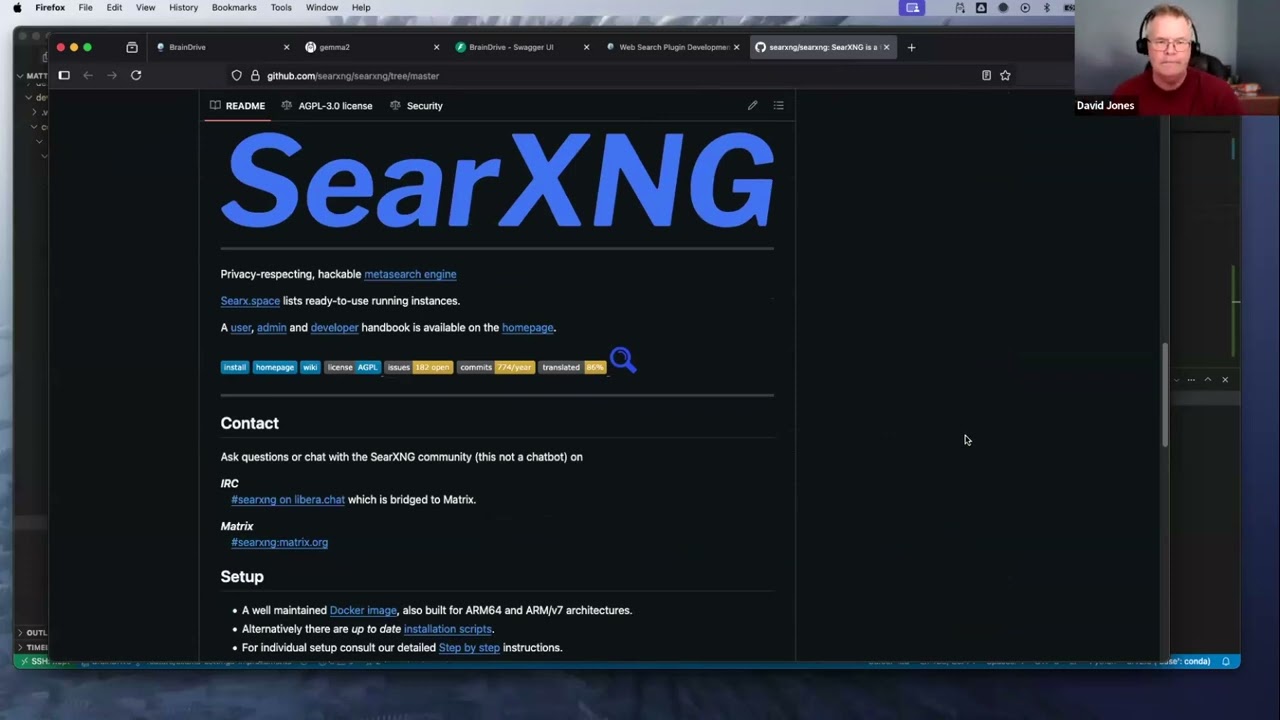
Task: Close the gemma2 browser tab
Action: click(436, 47)
